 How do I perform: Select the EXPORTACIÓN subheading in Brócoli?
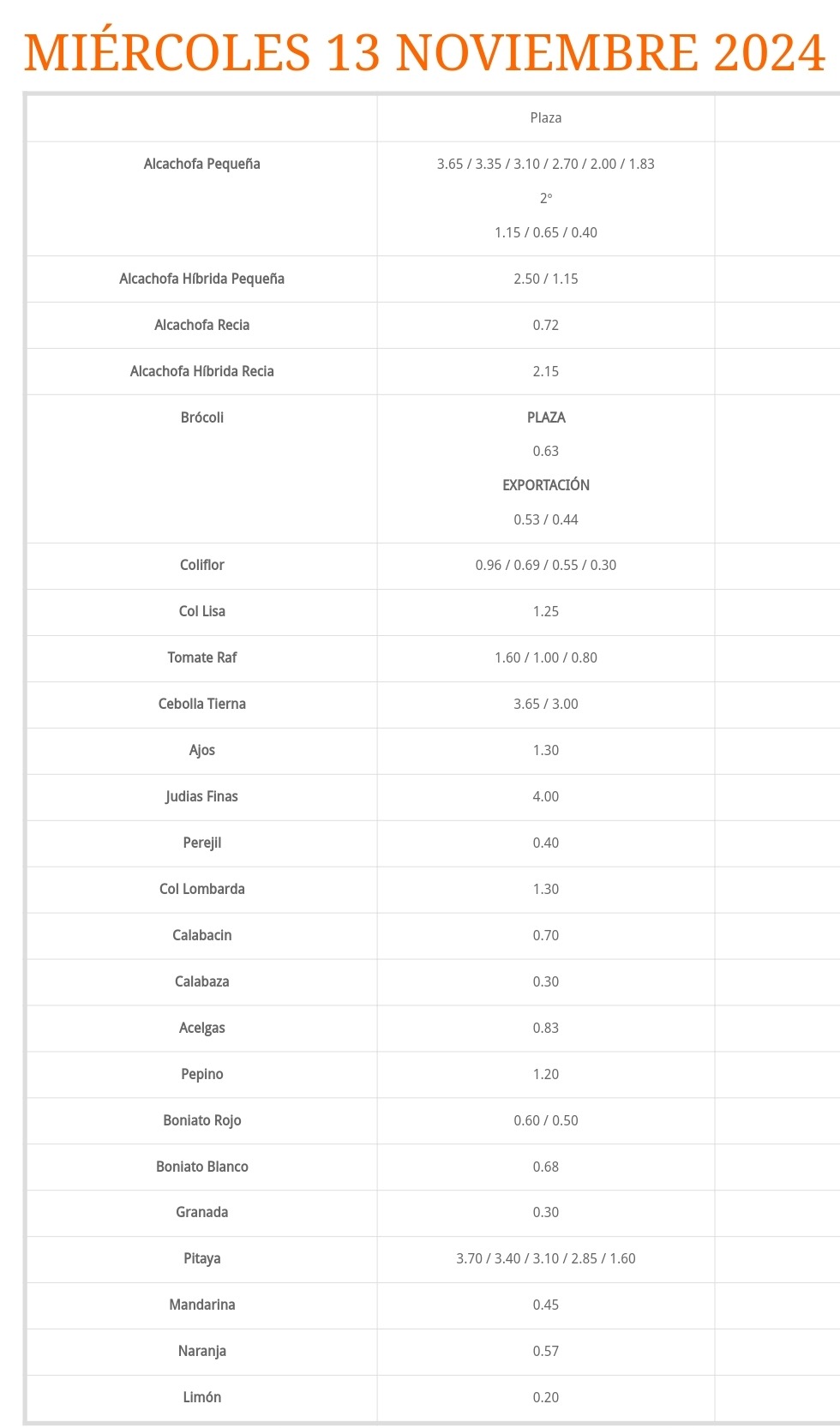pyautogui.click(x=546, y=485)
